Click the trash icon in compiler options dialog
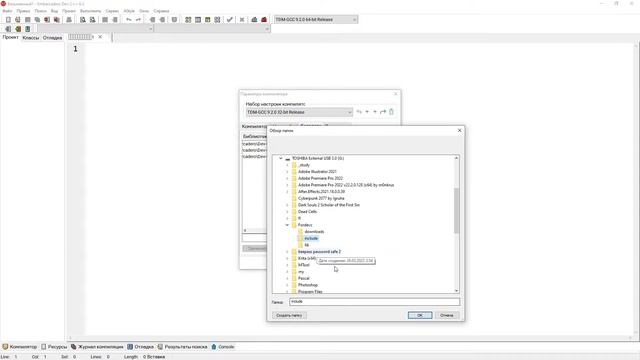Screen dimensions: 640x360 [x=391, y=112]
